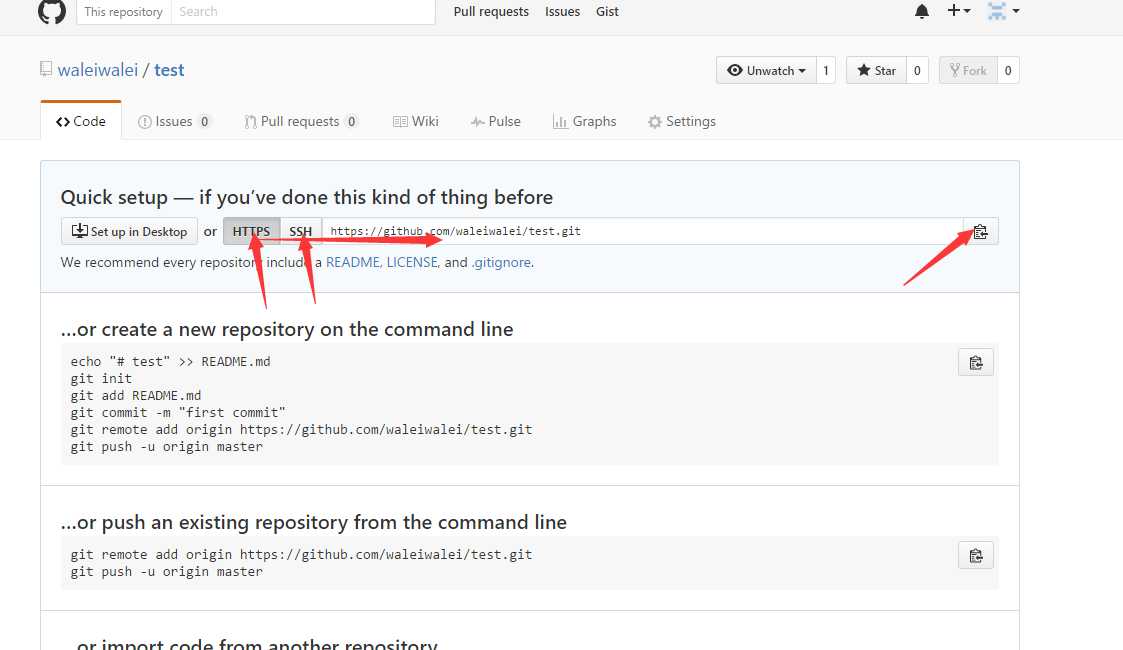Select the repository URL text field

tap(642, 231)
